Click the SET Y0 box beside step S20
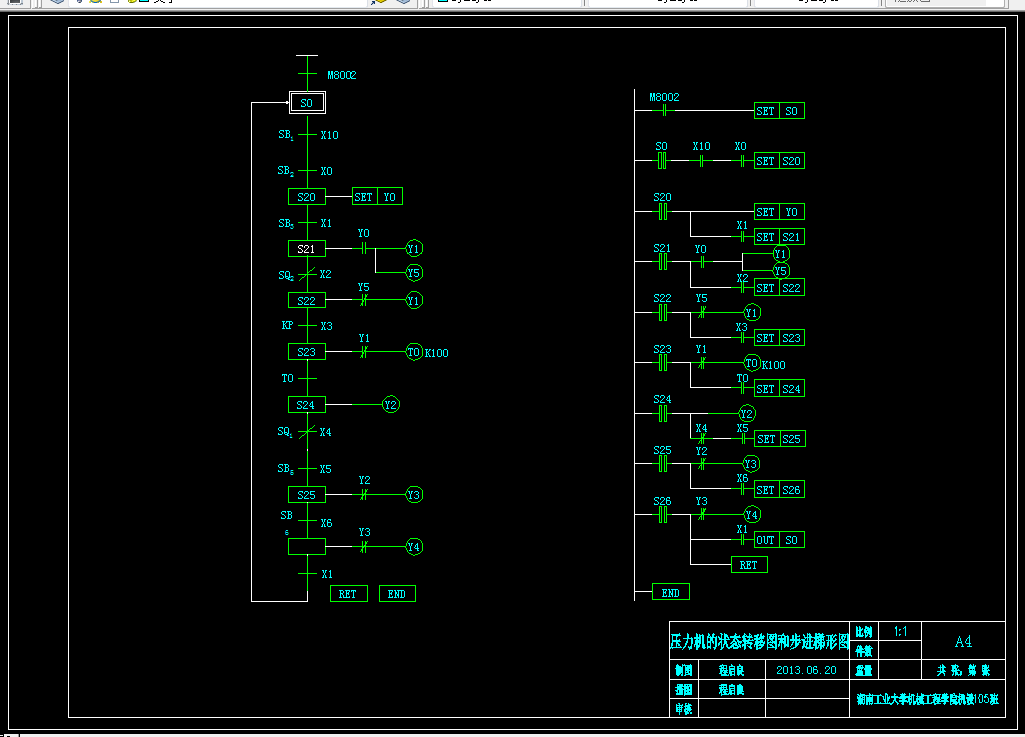The height and width of the screenshot is (737, 1025). tap(377, 197)
